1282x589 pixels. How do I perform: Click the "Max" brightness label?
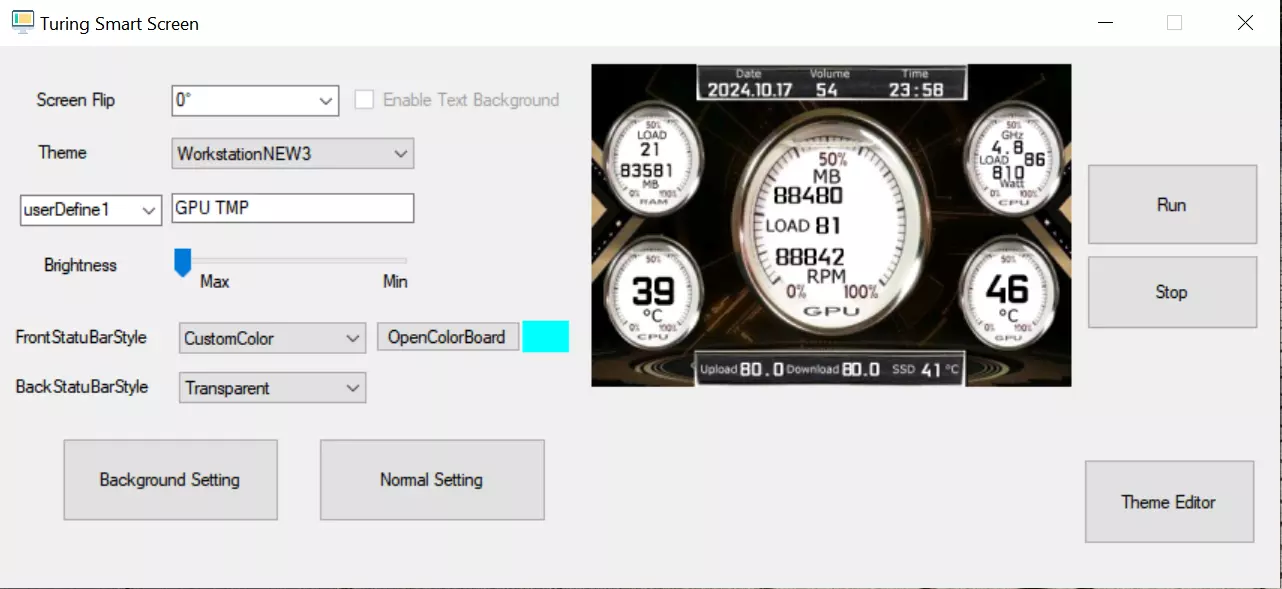tap(215, 282)
